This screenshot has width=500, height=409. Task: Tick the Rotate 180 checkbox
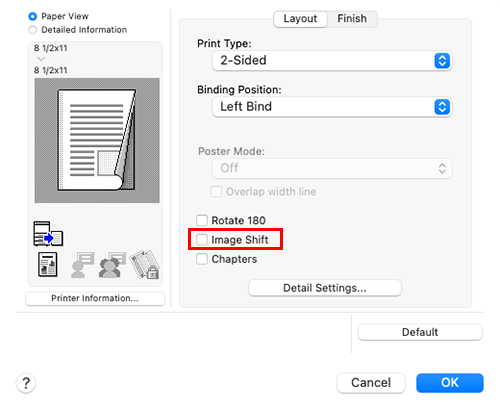pos(202,220)
